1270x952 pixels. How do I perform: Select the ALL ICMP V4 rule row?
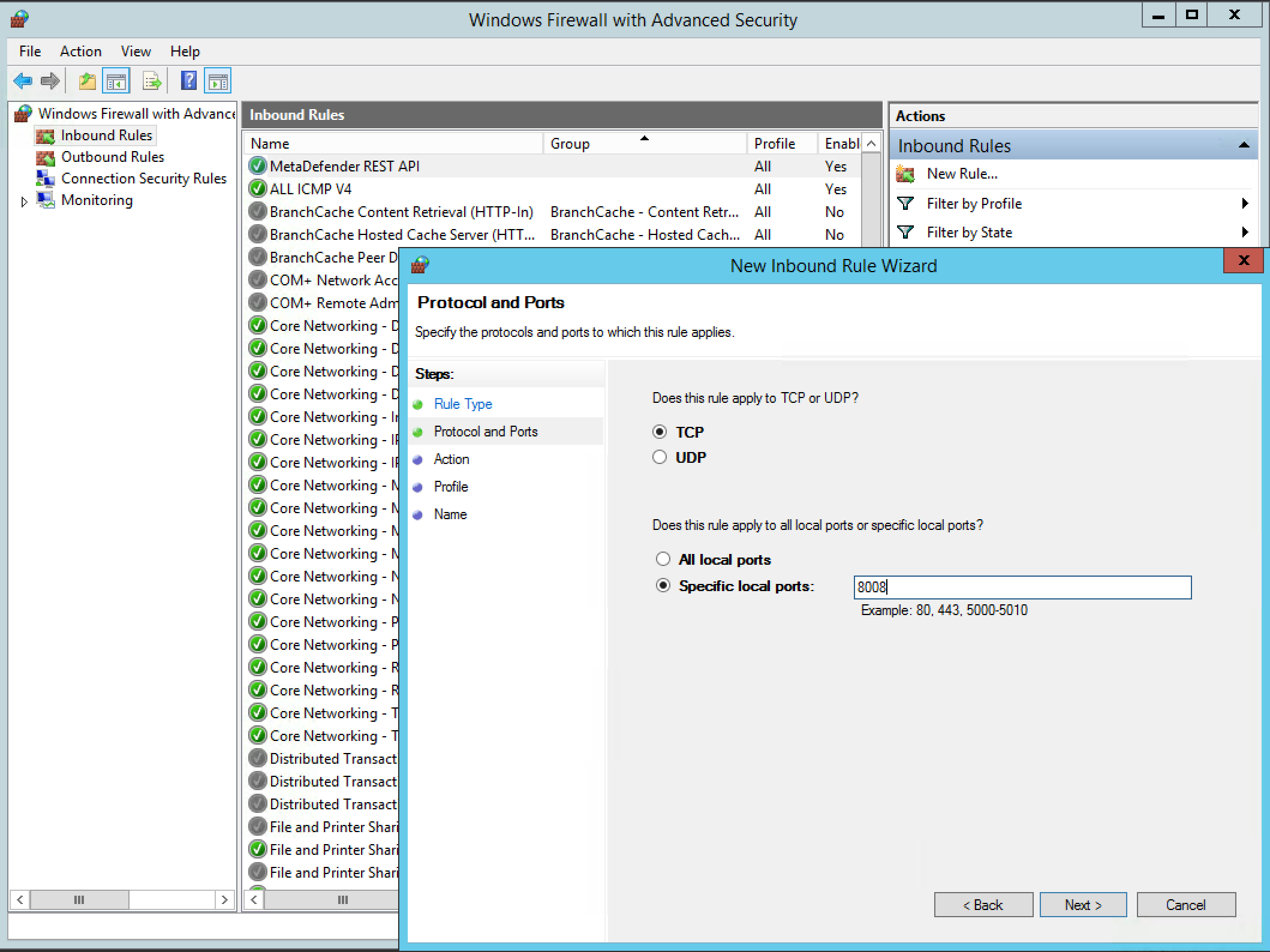(553, 189)
